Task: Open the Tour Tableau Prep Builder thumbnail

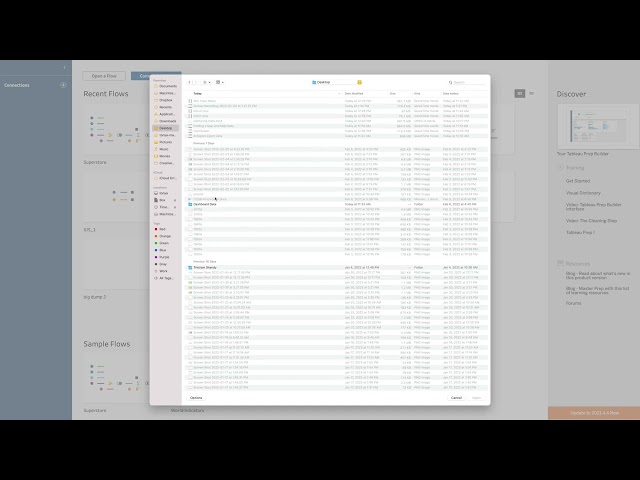Action: (598, 126)
